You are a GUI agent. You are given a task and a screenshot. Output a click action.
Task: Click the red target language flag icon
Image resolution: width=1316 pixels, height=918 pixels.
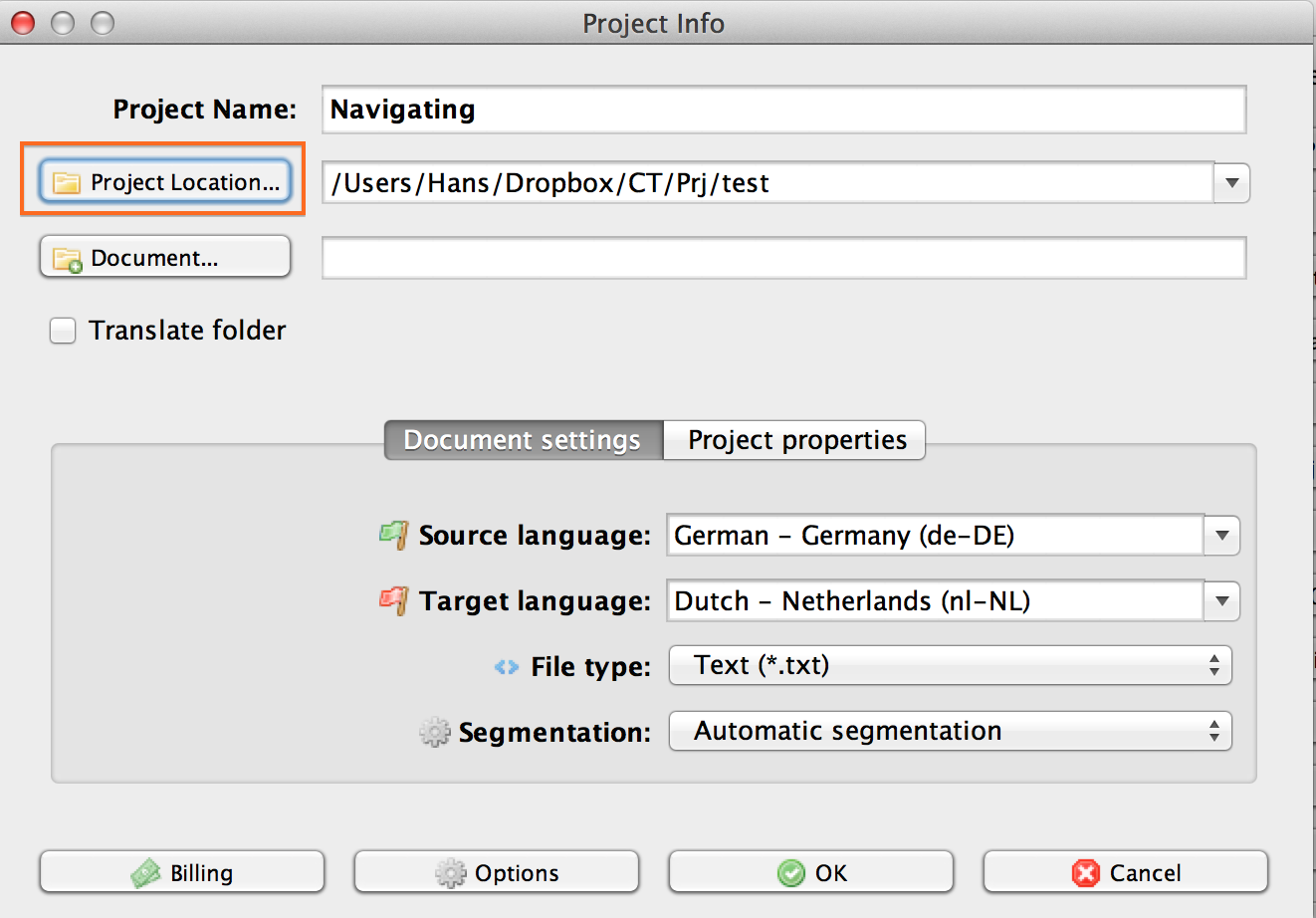[394, 600]
